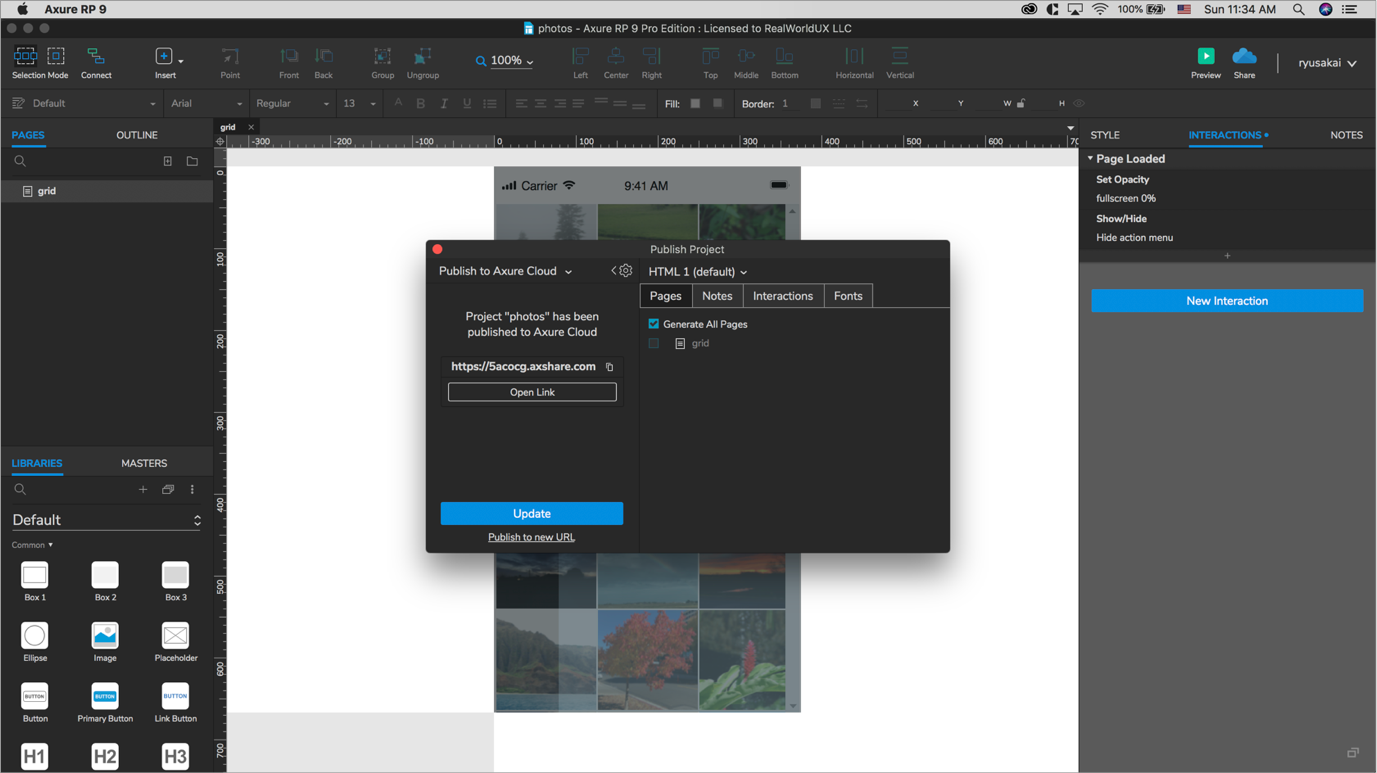1377x773 pixels.
Task: Select the Fonts tab in Publish dialog
Action: pos(848,296)
